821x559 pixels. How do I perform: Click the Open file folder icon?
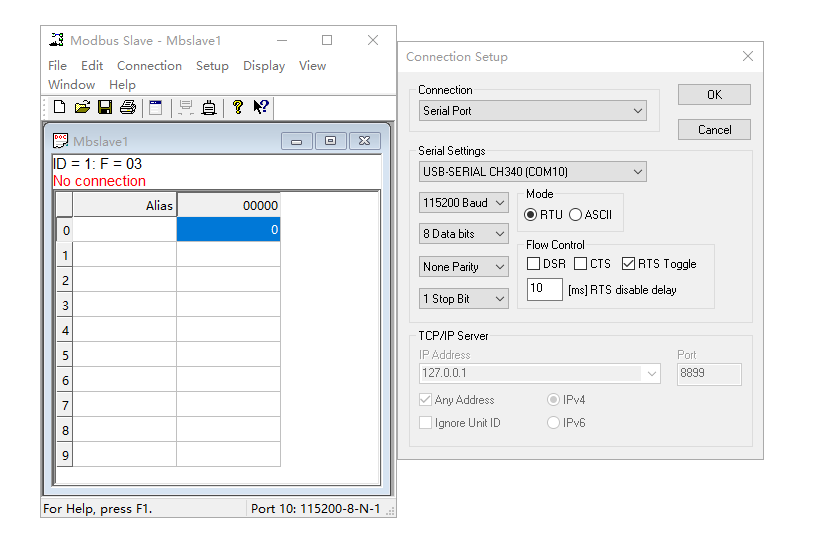pyautogui.click(x=82, y=107)
